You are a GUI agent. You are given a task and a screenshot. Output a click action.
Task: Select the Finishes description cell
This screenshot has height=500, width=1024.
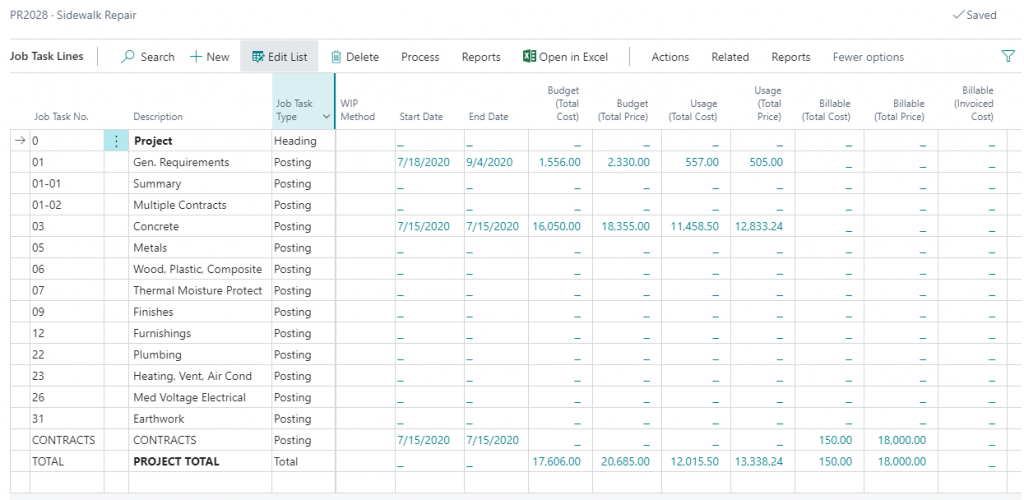click(200, 311)
